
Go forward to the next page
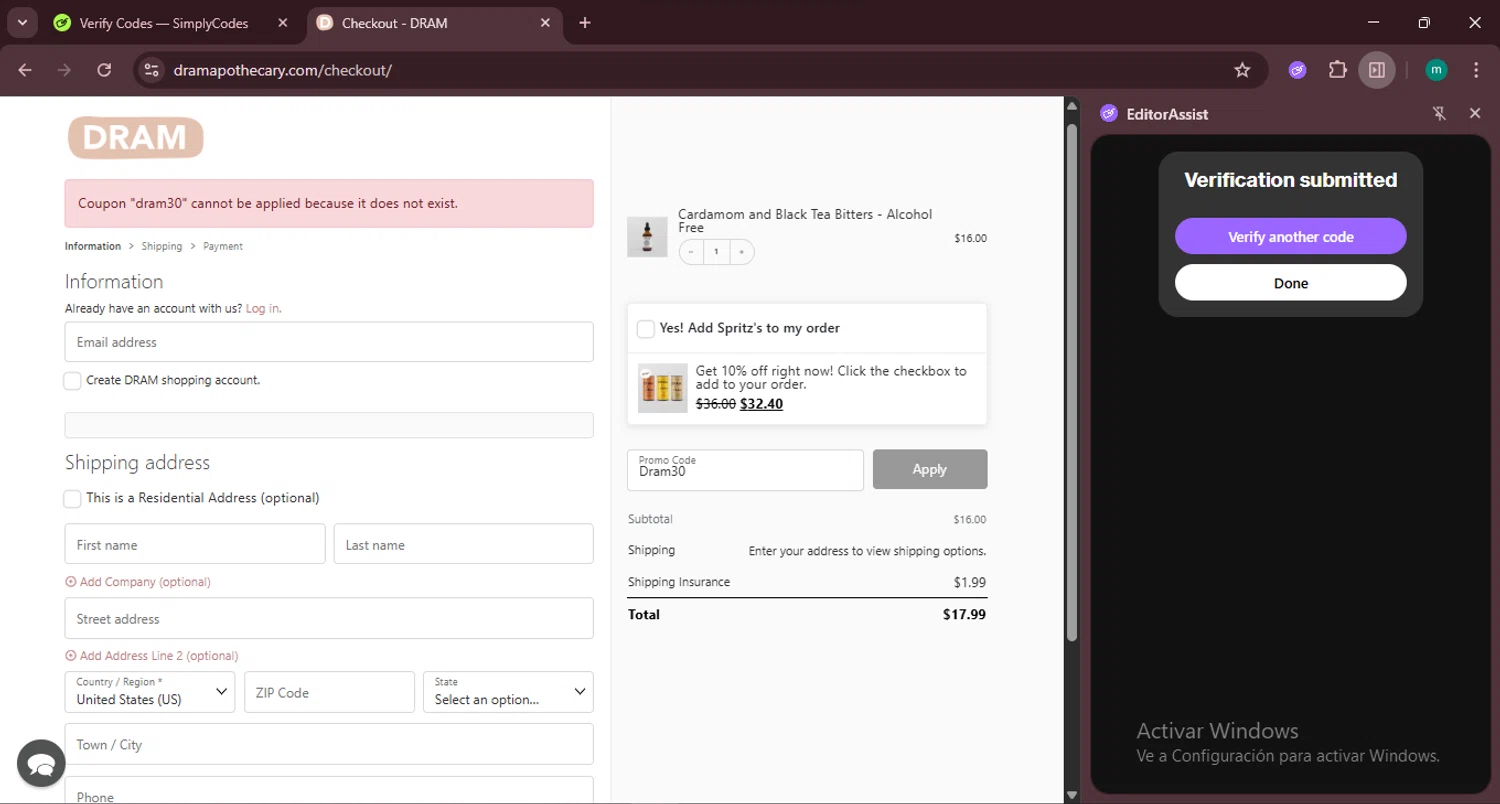point(65,70)
